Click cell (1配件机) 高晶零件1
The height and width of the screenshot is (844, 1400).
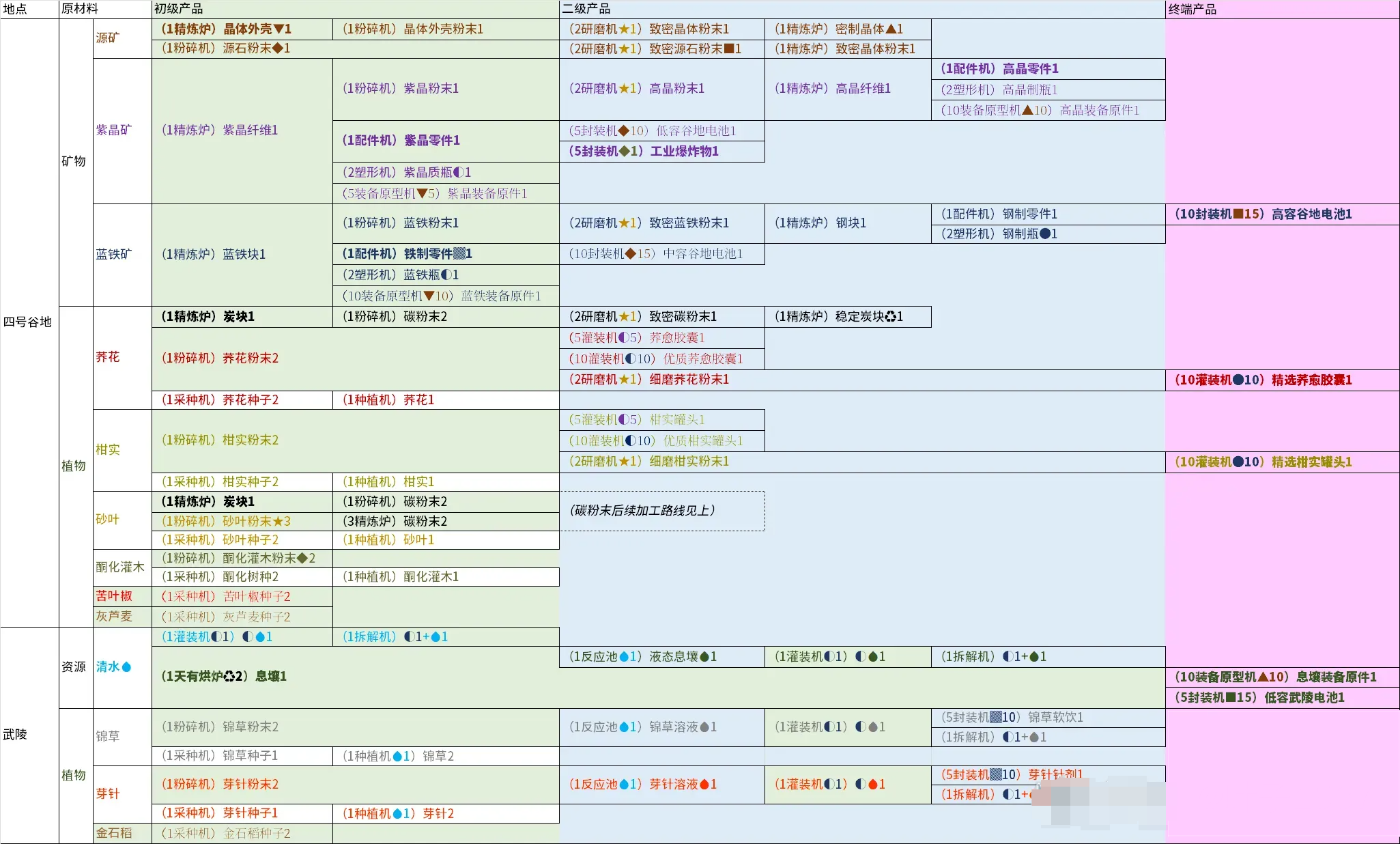[x=1048, y=69]
